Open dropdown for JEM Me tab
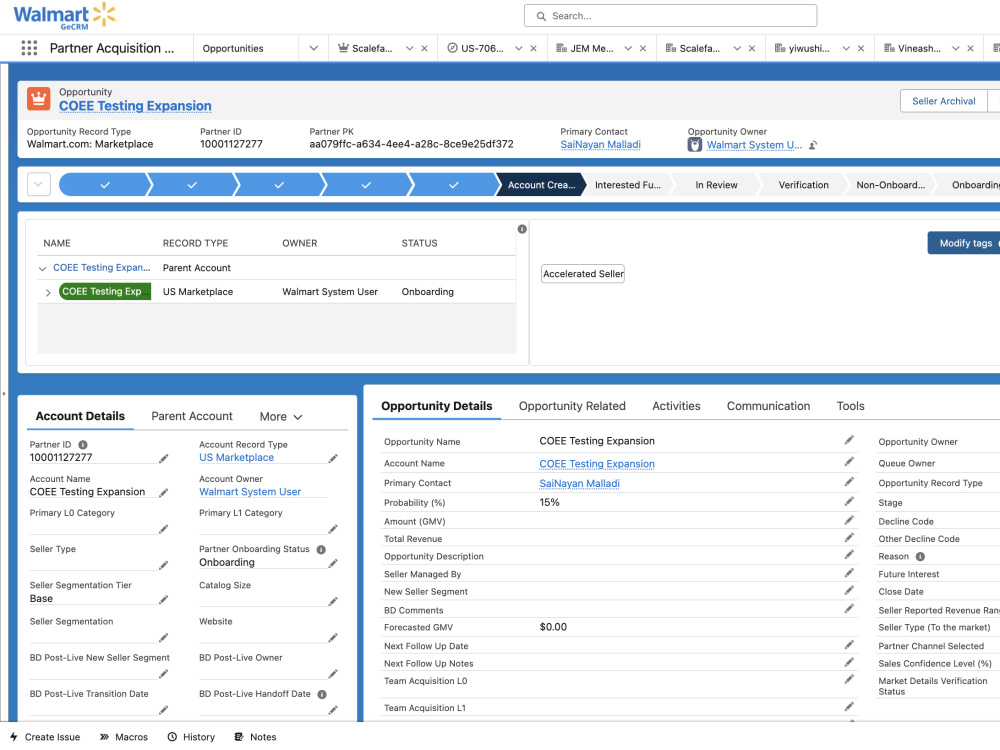 click(x=628, y=48)
